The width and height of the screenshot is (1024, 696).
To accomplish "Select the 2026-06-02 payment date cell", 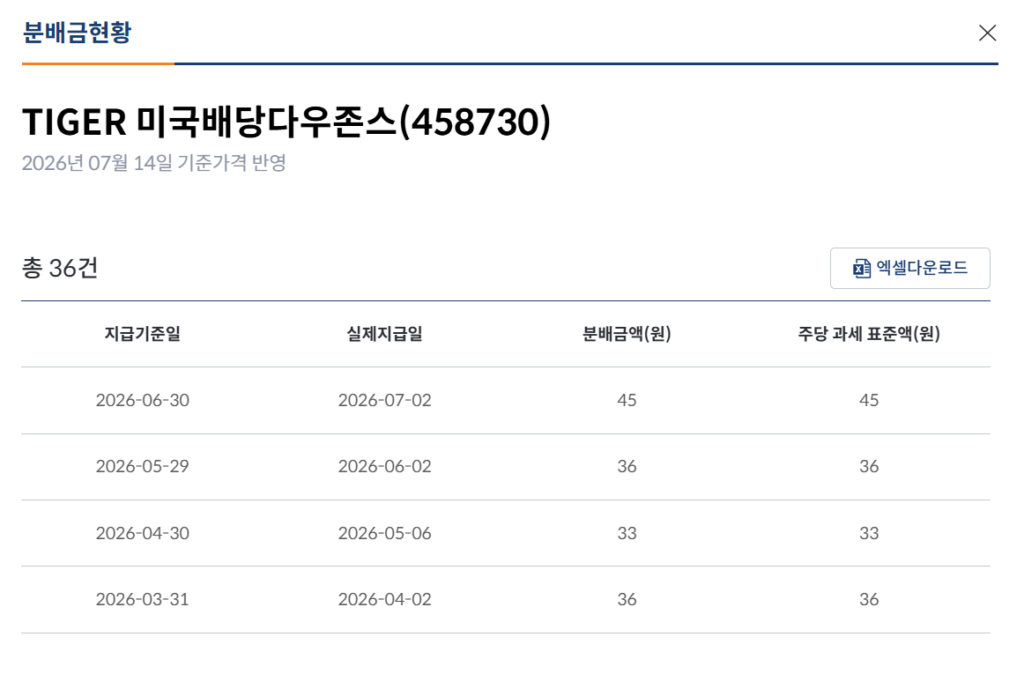I will (385, 466).
